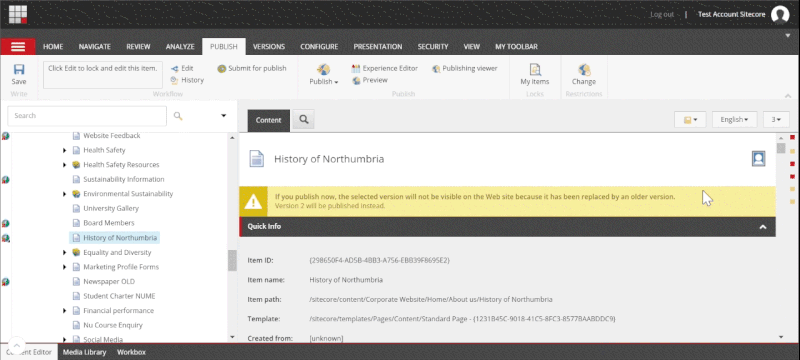The width and height of the screenshot is (800, 360).
Task: Switch to the HOME ribbon tab
Action: point(53,46)
